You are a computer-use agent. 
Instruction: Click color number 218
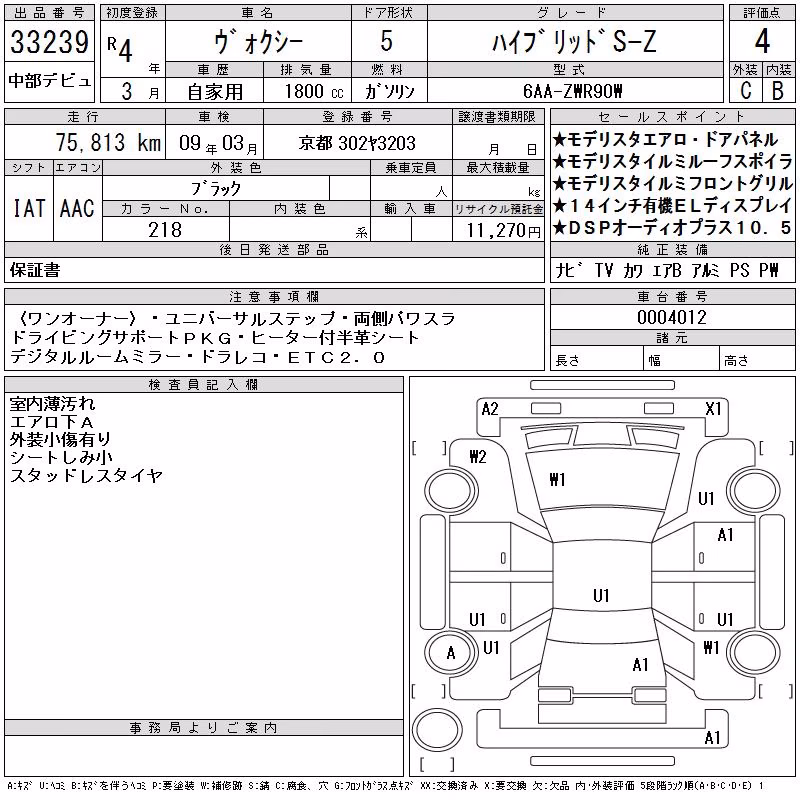tap(165, 230)
